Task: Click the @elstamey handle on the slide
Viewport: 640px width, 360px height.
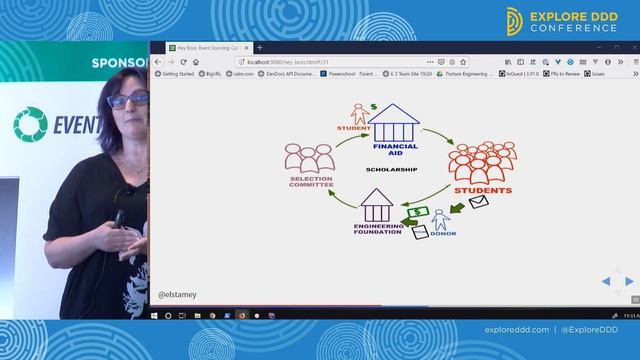Action: 177,294
